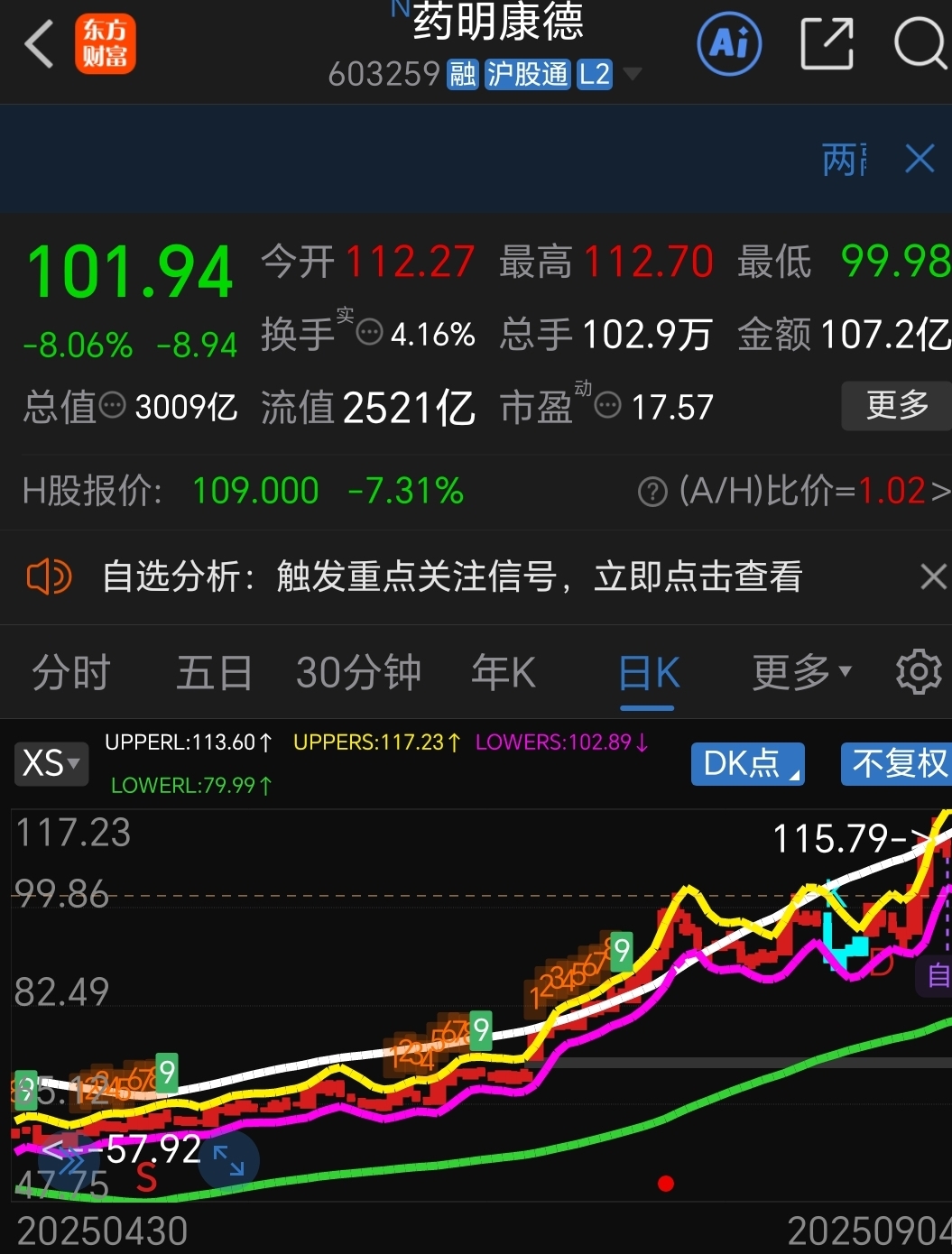Tap the purple 自 chart label
The height and width of the screenshot is (1254, 952).
(936, 977)
